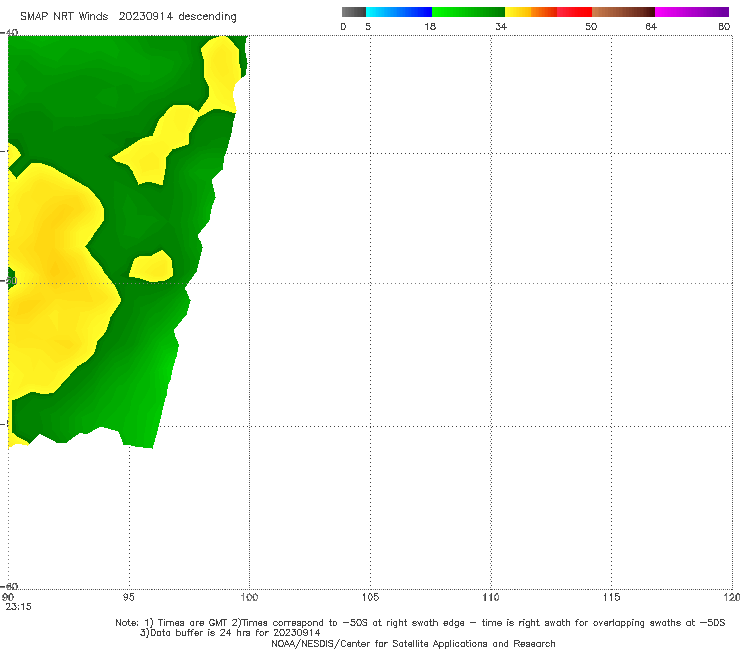Click the yellow wind patch at the swath top
The width and height of the screenshot is (740, 650).
coord(220,73)
